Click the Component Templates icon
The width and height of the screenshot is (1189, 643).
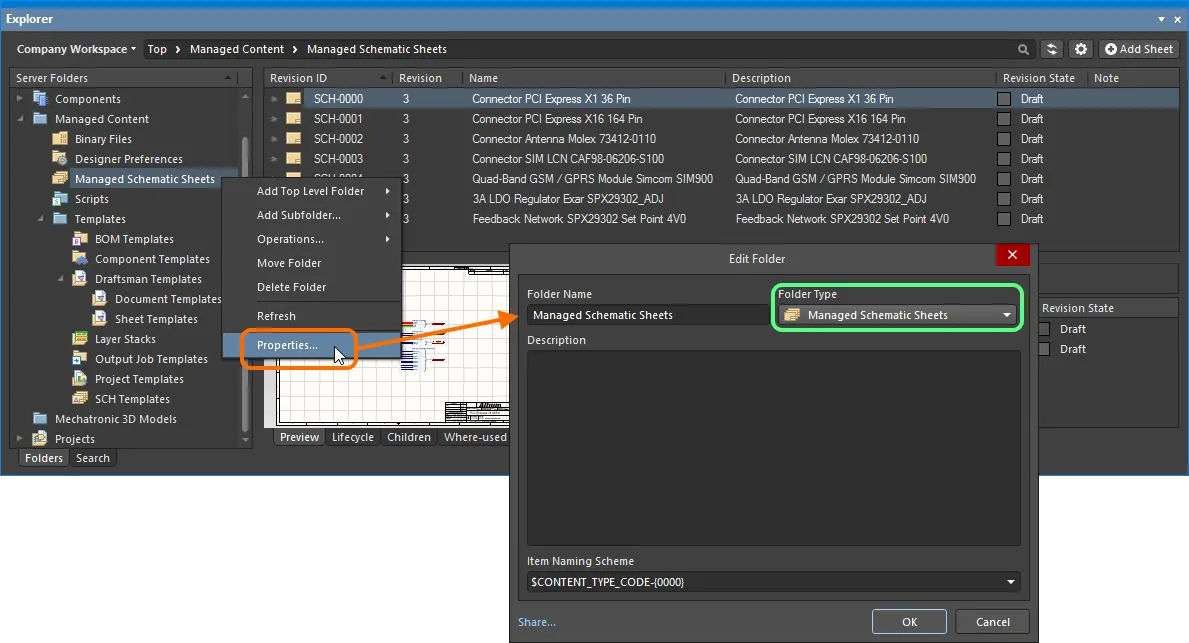point(80,259)
